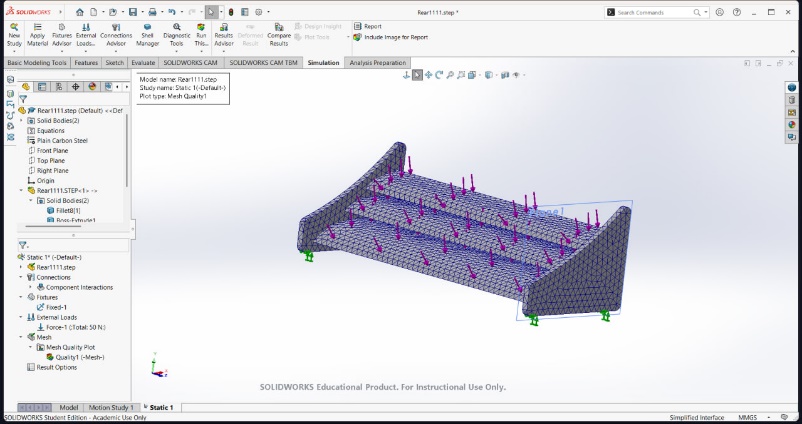
Task: Collapse the External Loads node
Action: pos(21,317)
